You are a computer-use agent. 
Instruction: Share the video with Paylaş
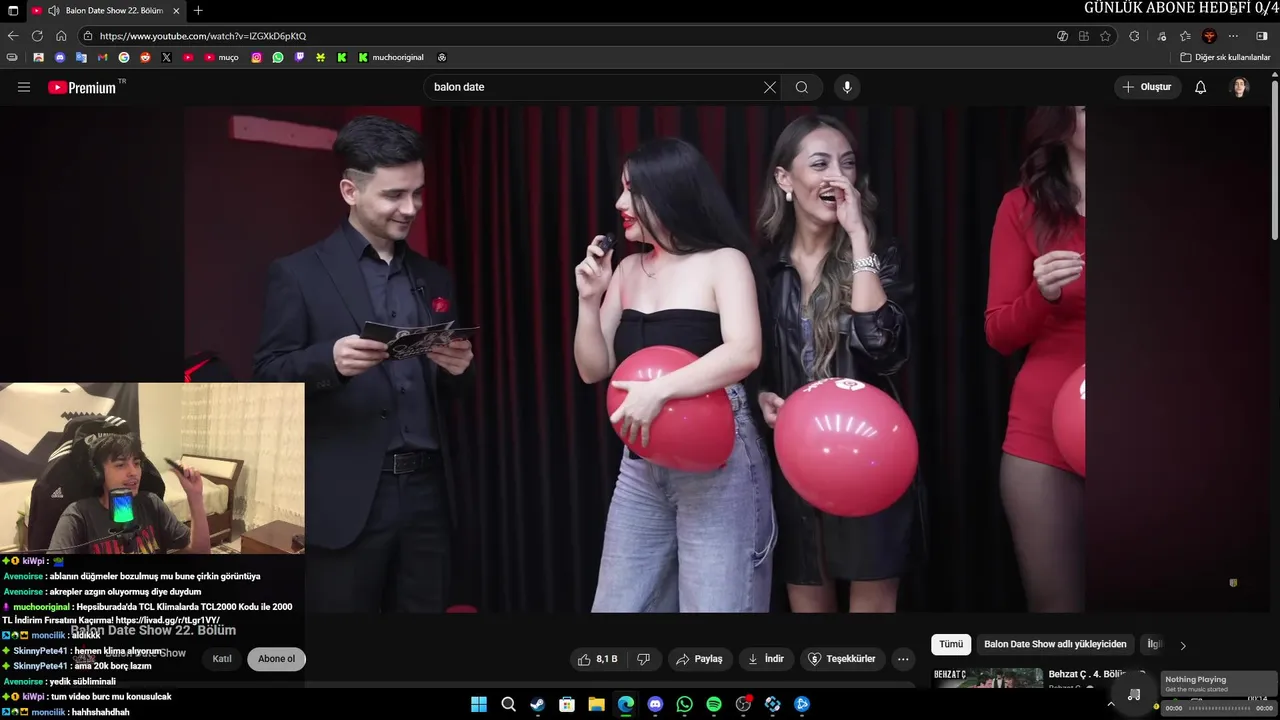(699, 659)
